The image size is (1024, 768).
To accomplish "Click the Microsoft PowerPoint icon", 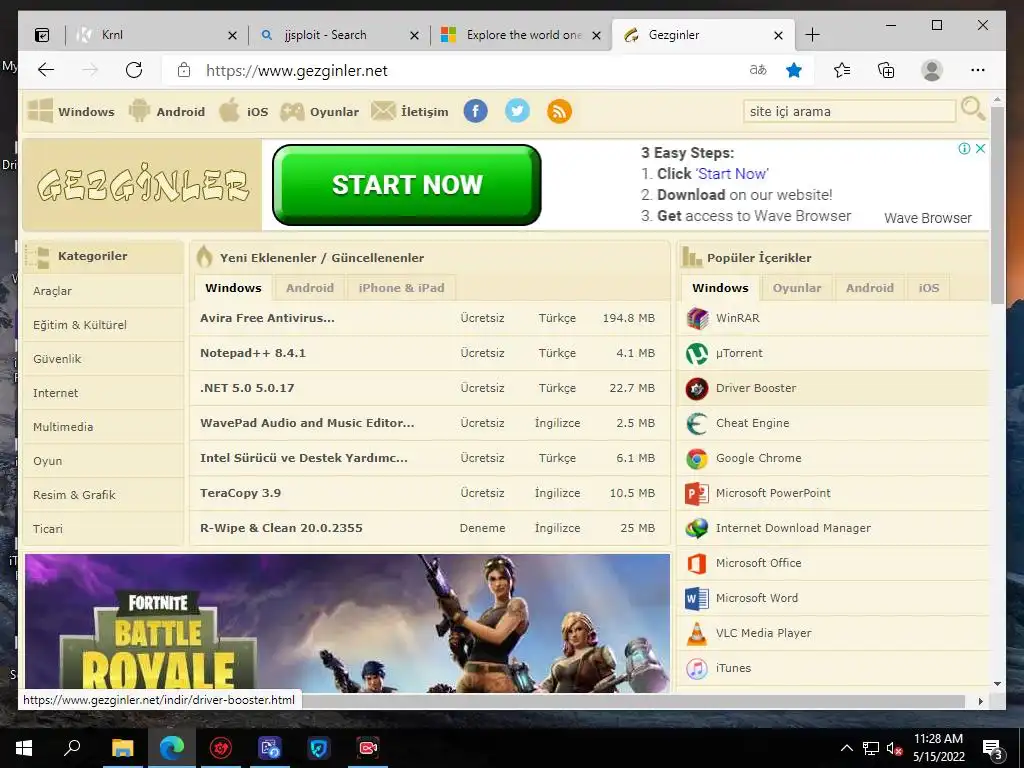I will (697, 494).
